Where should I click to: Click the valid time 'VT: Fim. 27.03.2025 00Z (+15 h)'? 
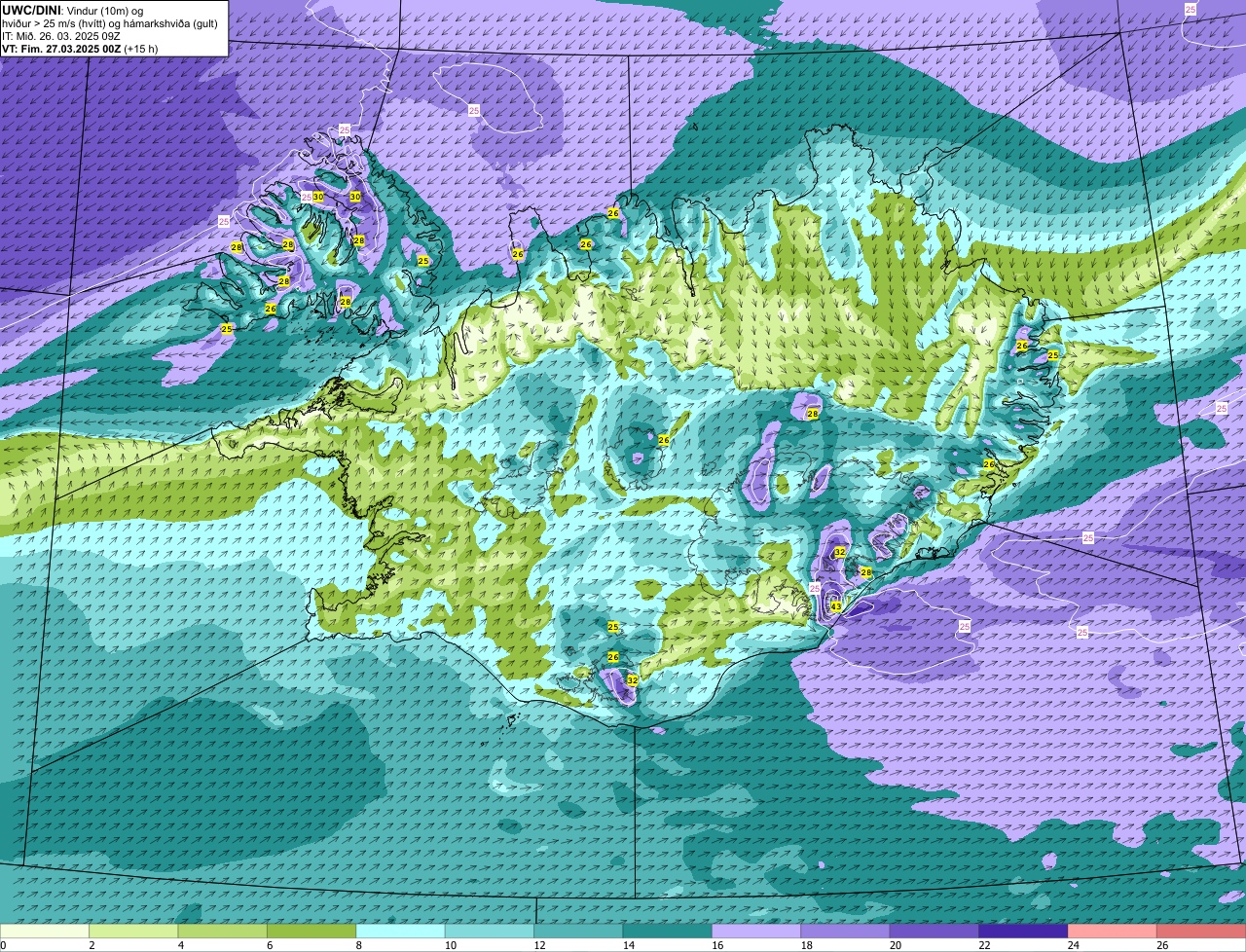[x=80, y=49]
